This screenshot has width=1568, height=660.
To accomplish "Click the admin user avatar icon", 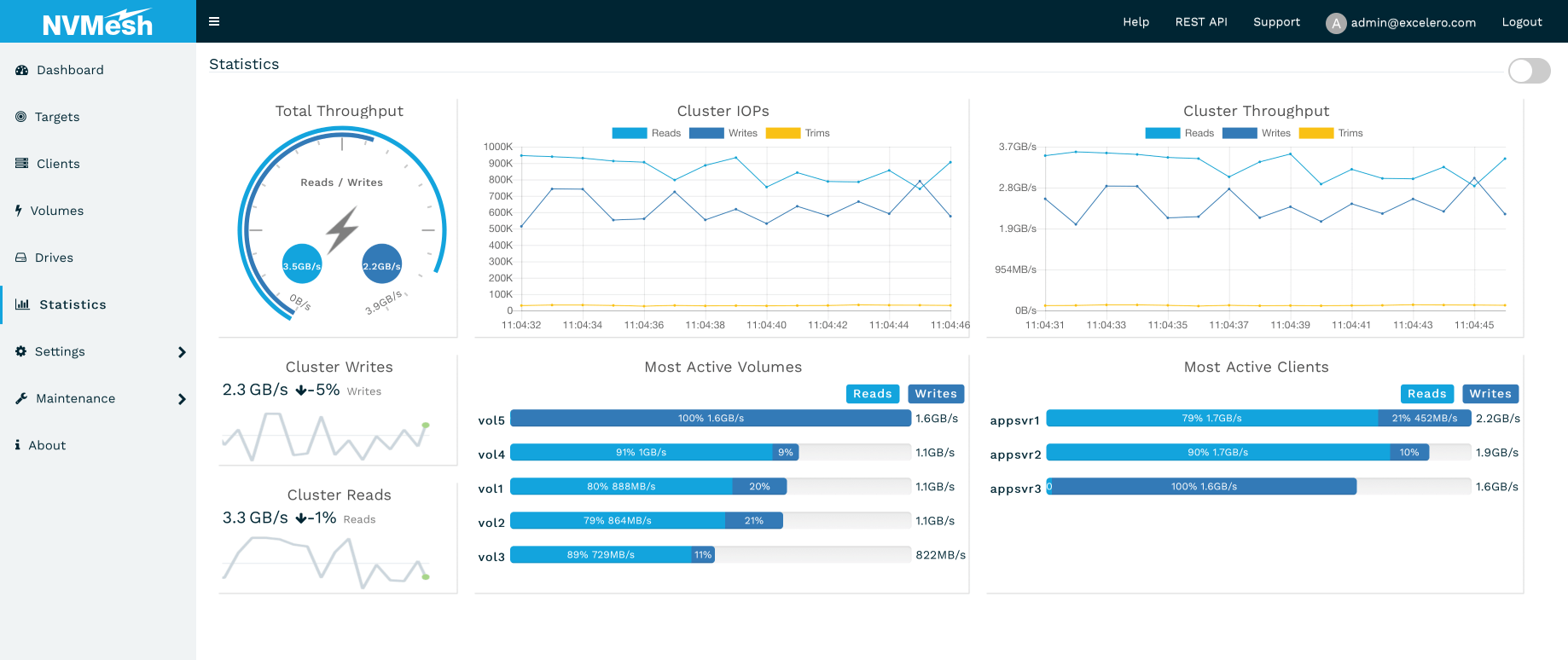I will 1335,23.
